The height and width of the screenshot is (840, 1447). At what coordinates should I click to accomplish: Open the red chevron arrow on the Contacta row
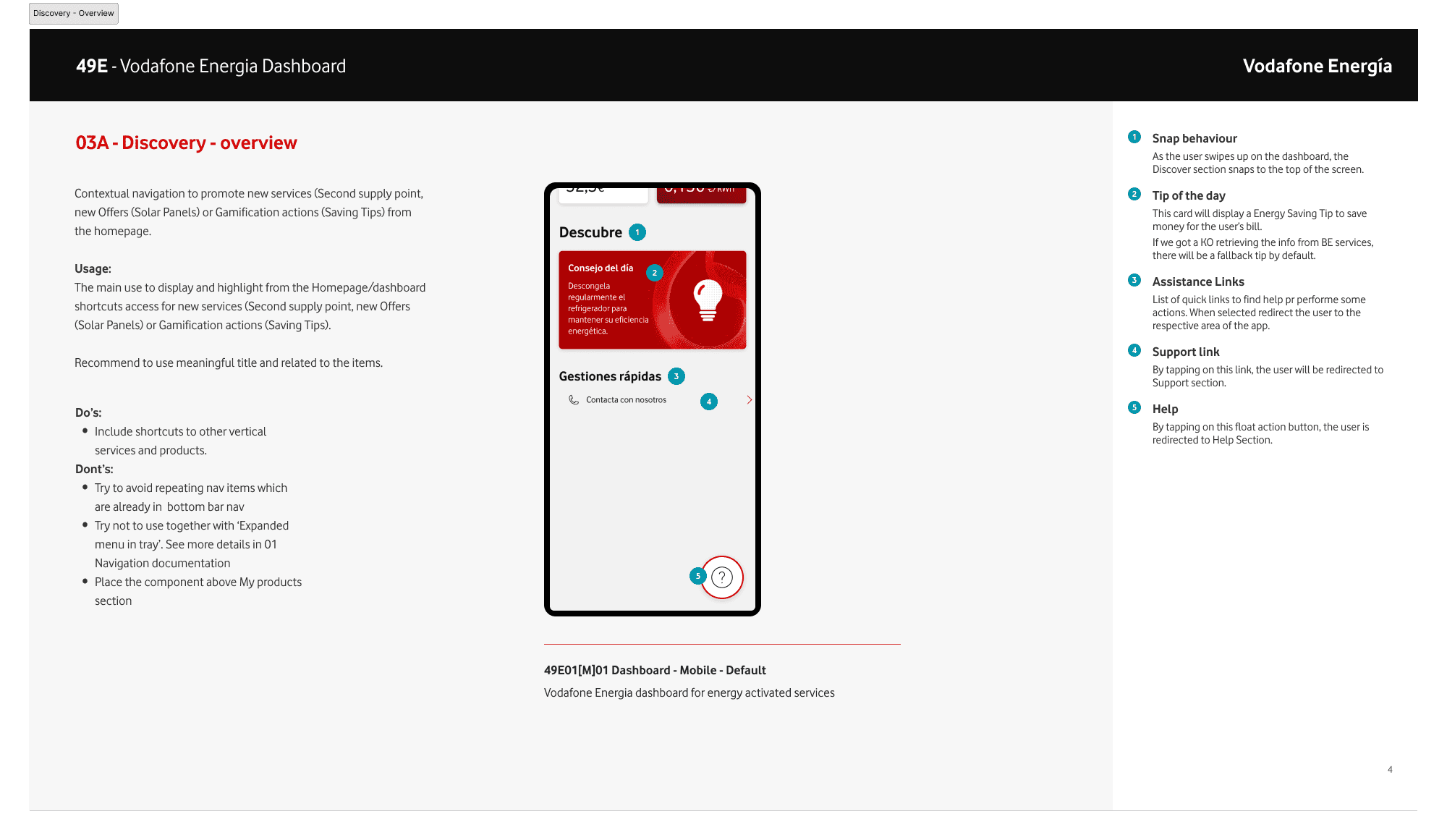tap(749, 400)
